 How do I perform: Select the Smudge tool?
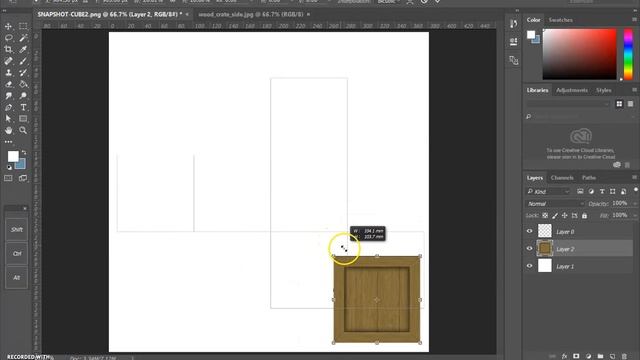[8, 96]
